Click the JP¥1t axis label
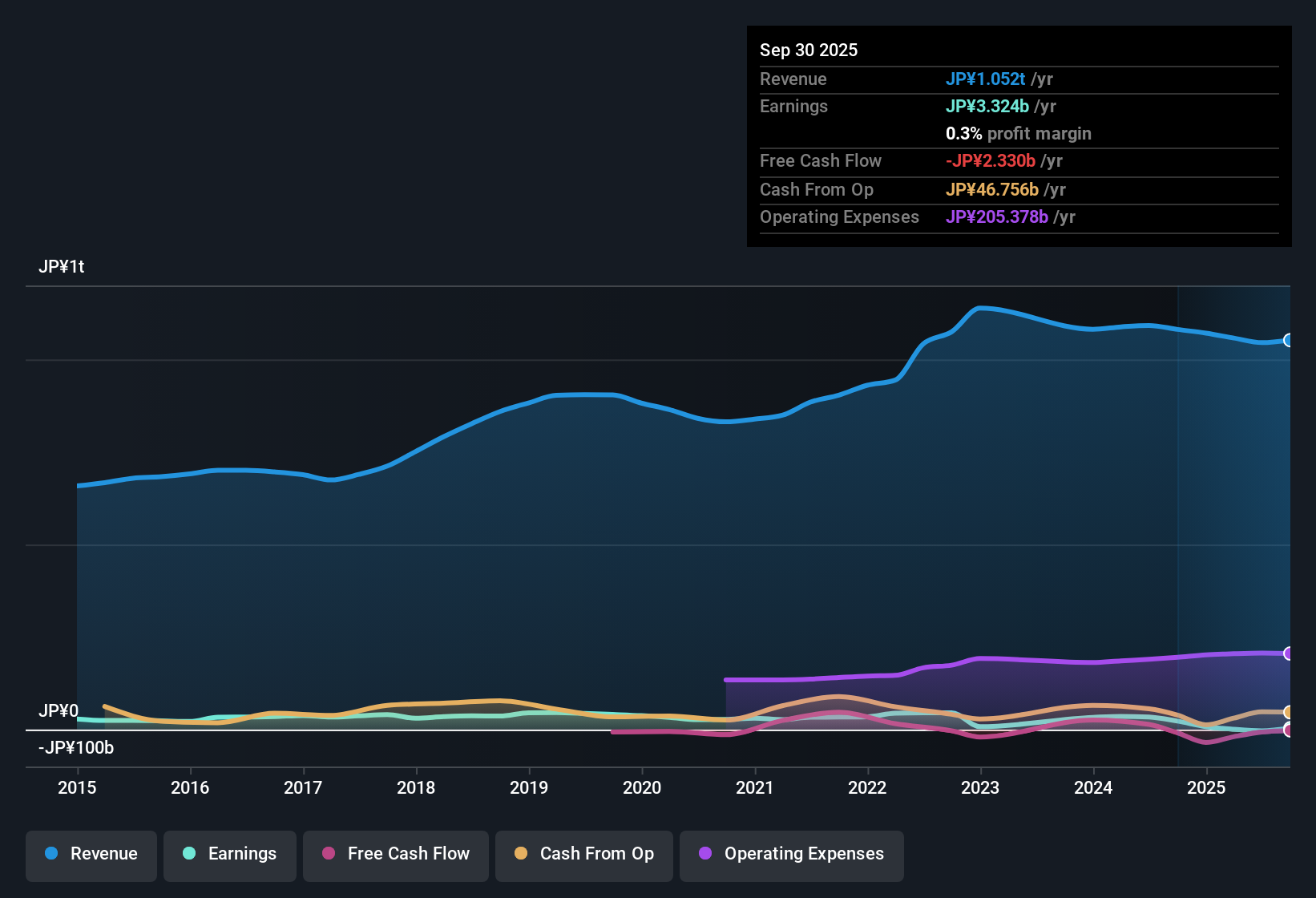 coord(62,266)
